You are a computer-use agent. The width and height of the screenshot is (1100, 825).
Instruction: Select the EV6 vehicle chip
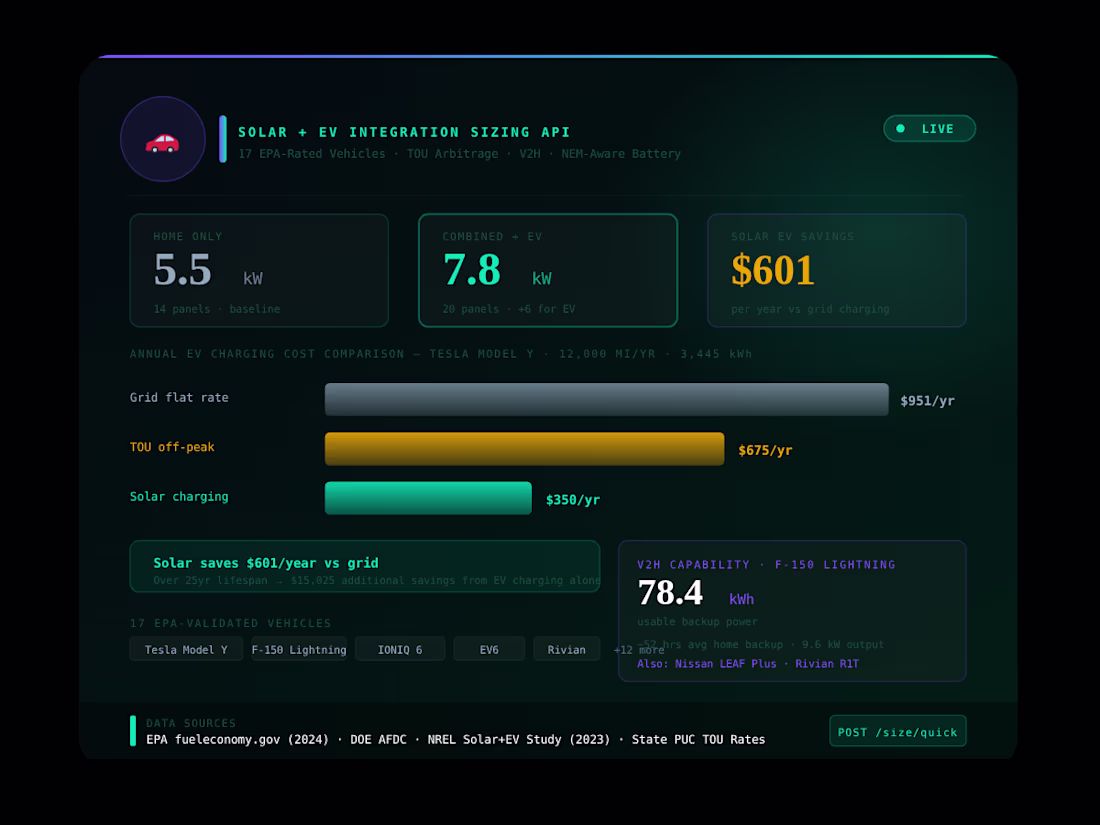click(x=489, y=649)
